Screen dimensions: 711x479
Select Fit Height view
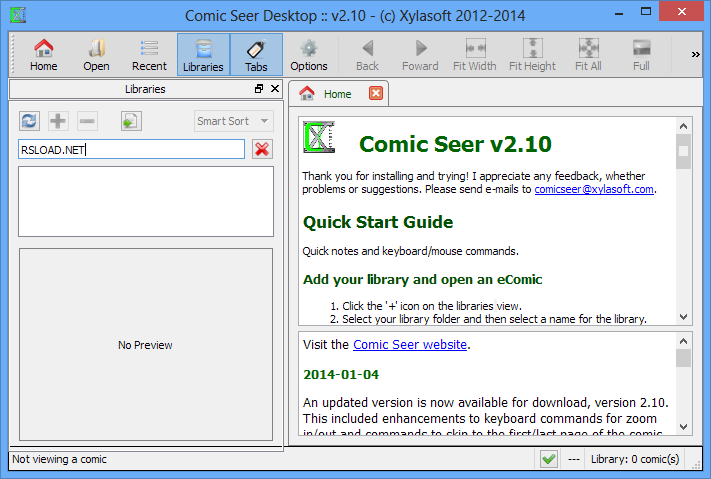point(532,54)
